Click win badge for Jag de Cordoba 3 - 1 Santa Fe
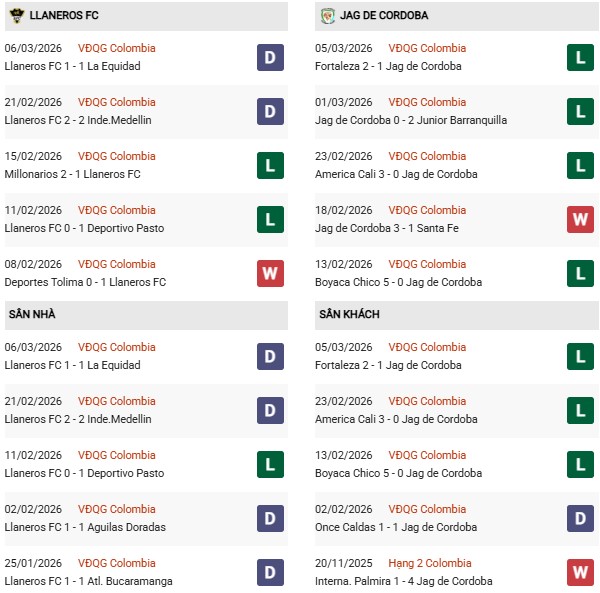The width and height of the screenshot is (600, 593). tap(581, 219)
